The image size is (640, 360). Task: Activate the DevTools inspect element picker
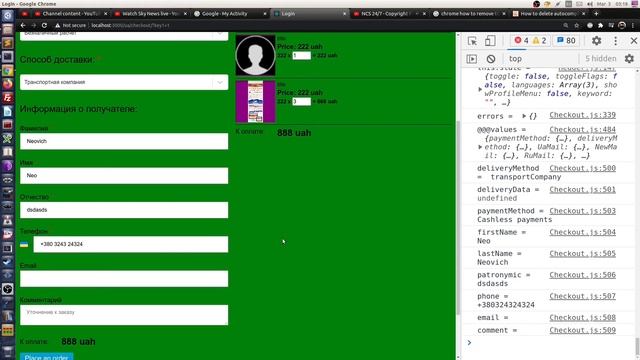(472, 41)
